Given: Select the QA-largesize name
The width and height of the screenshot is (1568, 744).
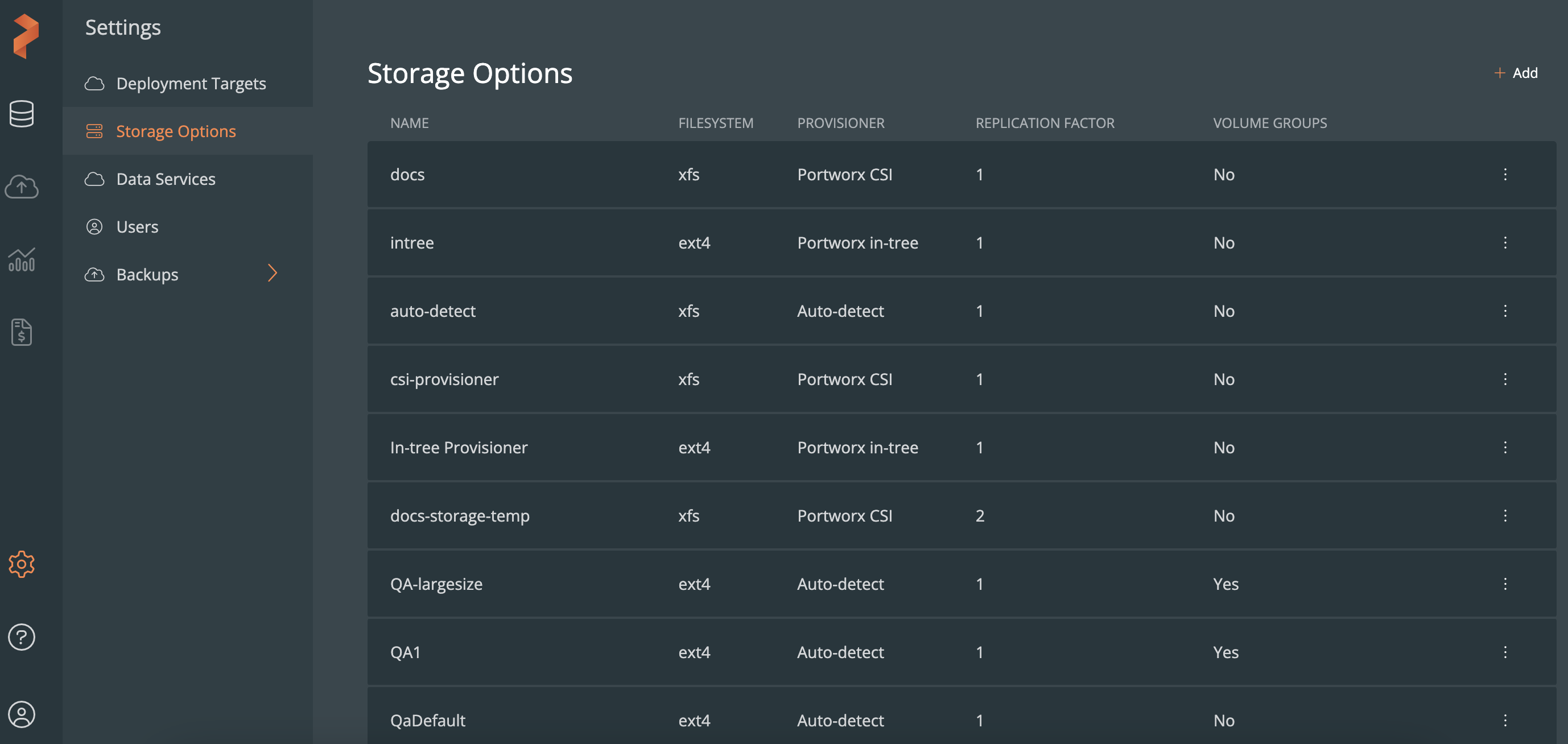Looking at the screenshot, I should point(436,584).
